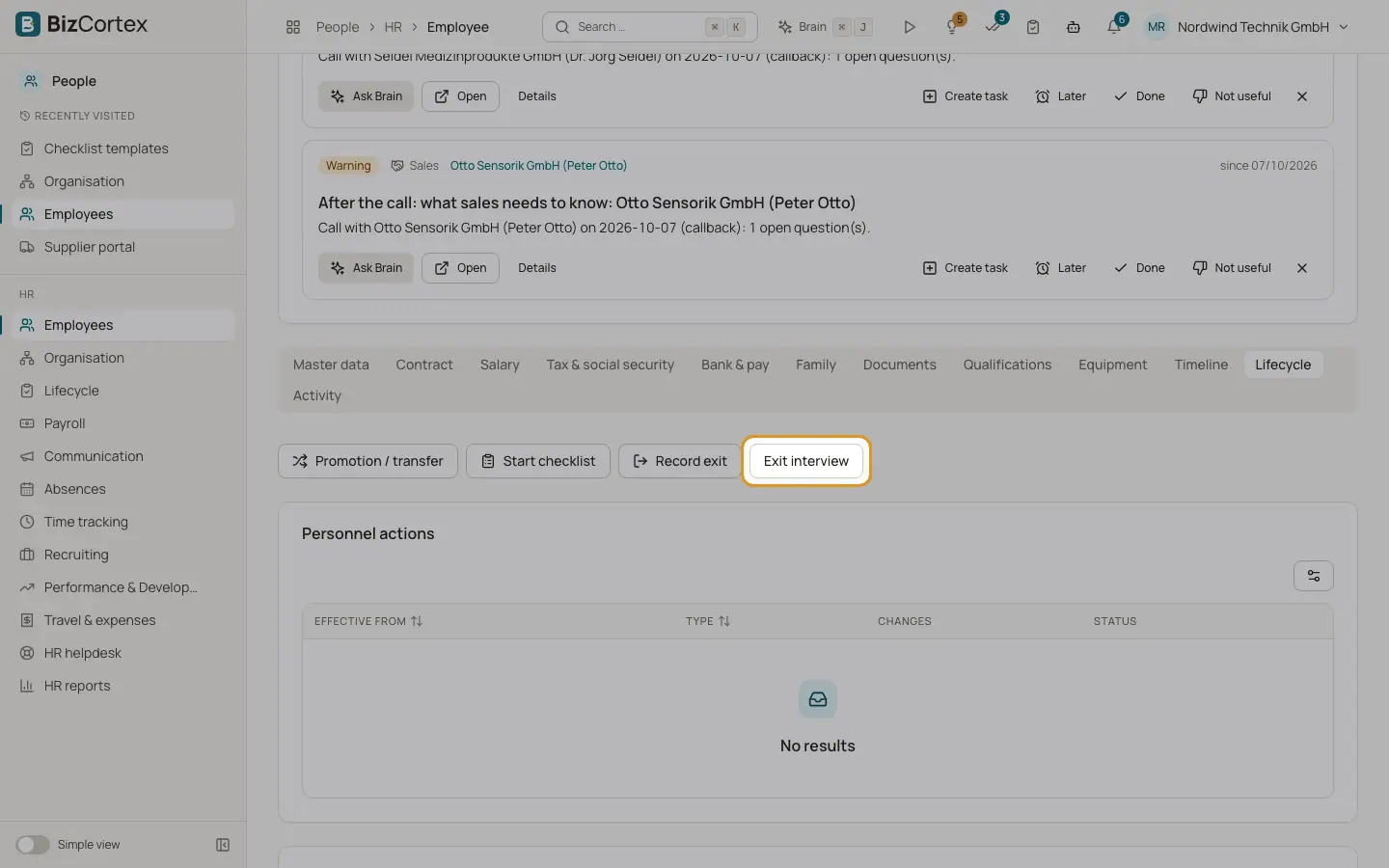Viewport: 1389px width, 868px height.
Task: Click the clipboard icon in the top bar
Action: pyautogui.click(x=1033, y=27)
